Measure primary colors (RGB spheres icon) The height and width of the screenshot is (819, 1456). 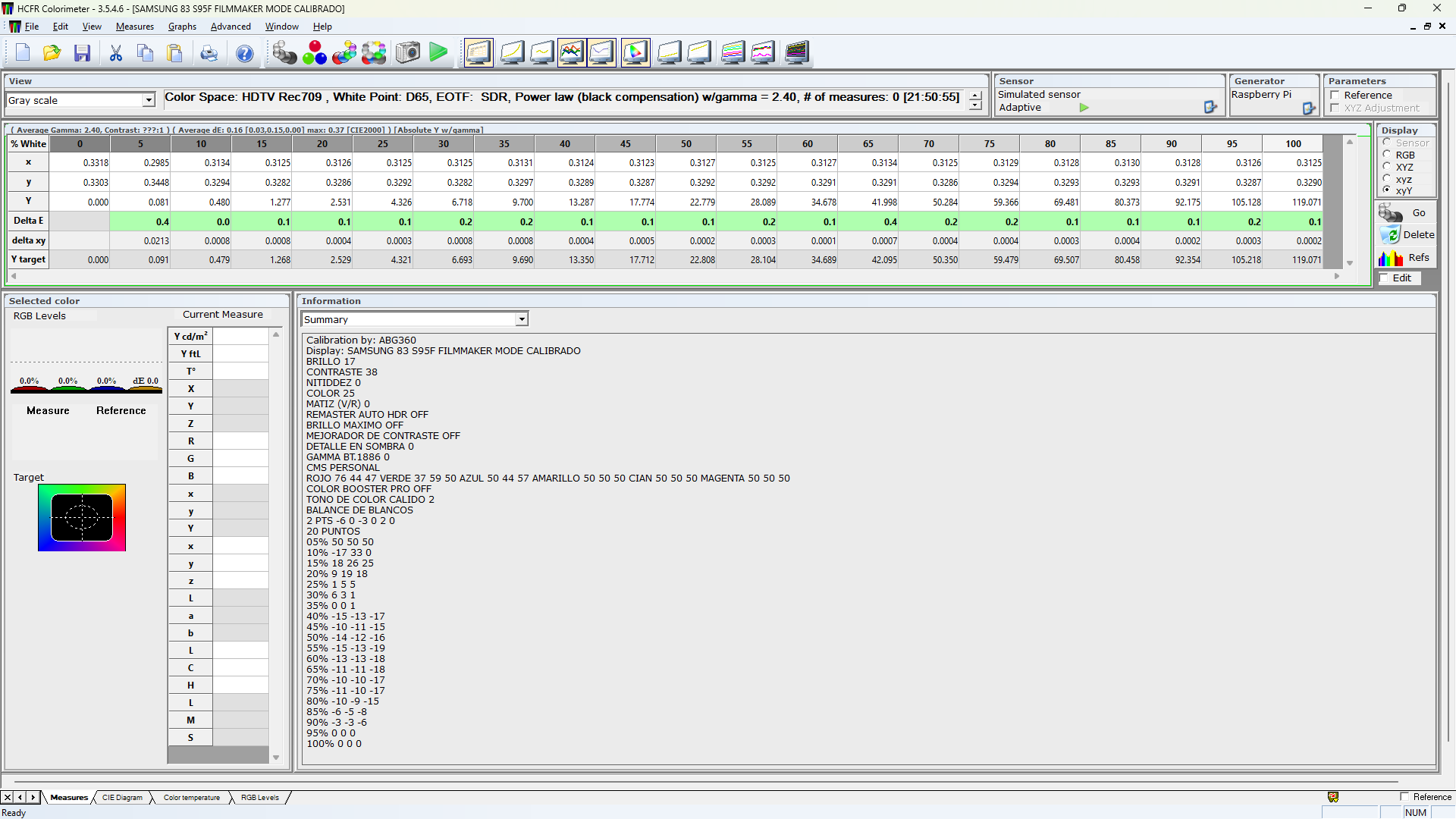tap(315, 53)
